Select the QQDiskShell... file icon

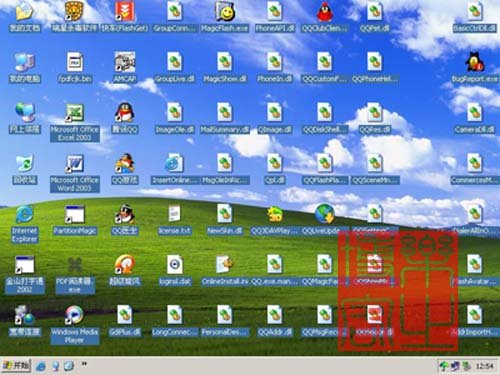tap(325, 112)
